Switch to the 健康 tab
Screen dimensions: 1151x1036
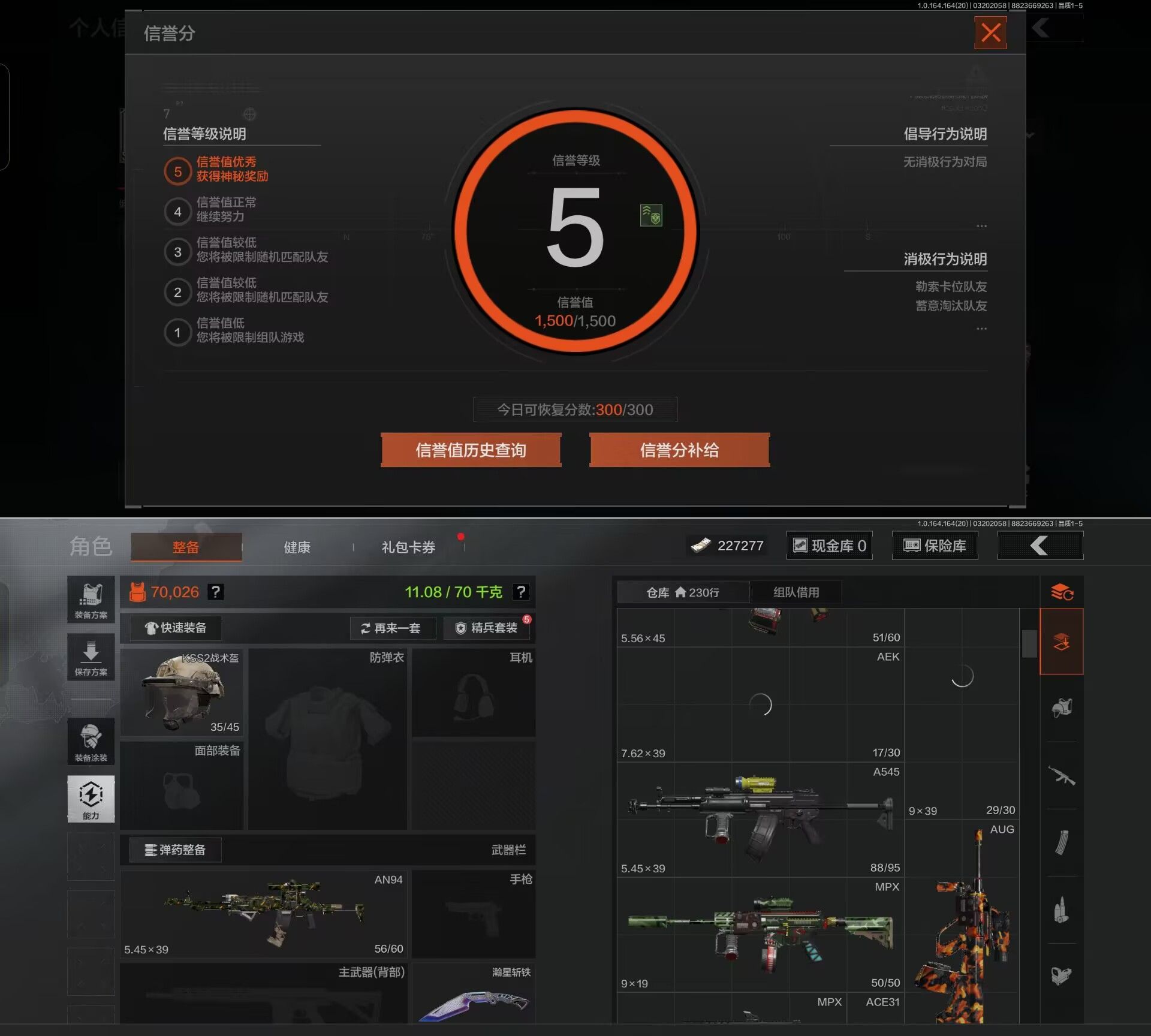pos(297,547)
